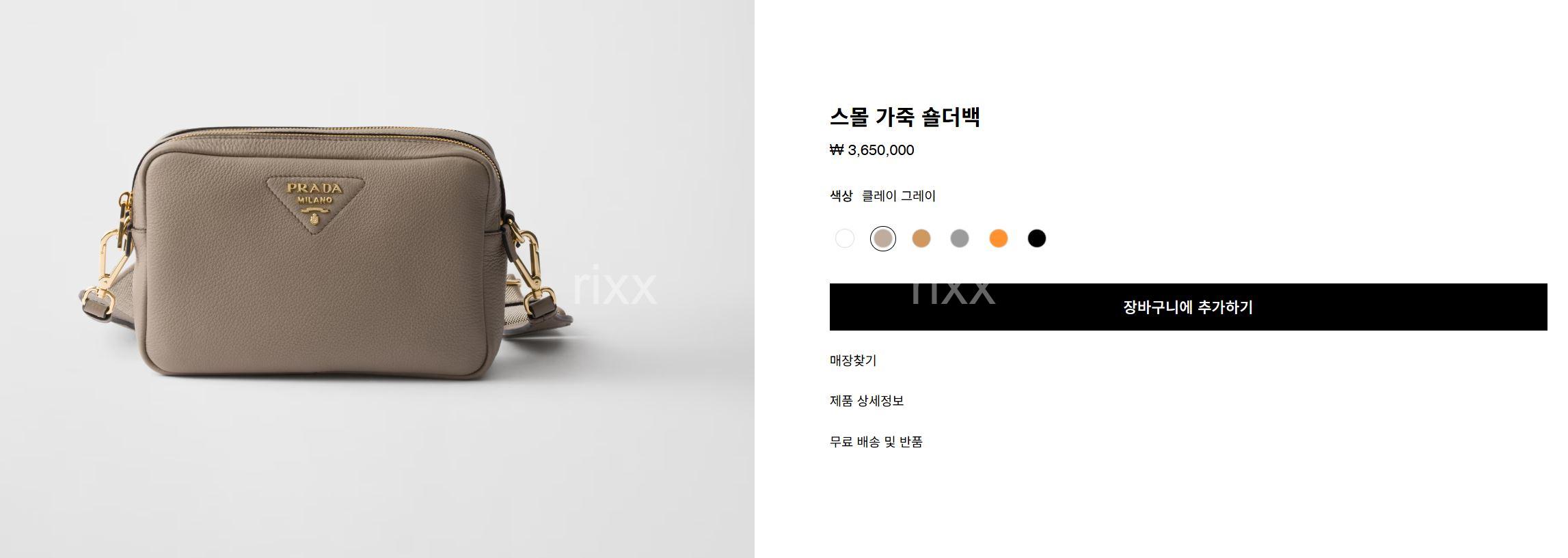This screenshot has width=1568, height=558.
Task: Choose the black color swatch
Action: 1036,238
